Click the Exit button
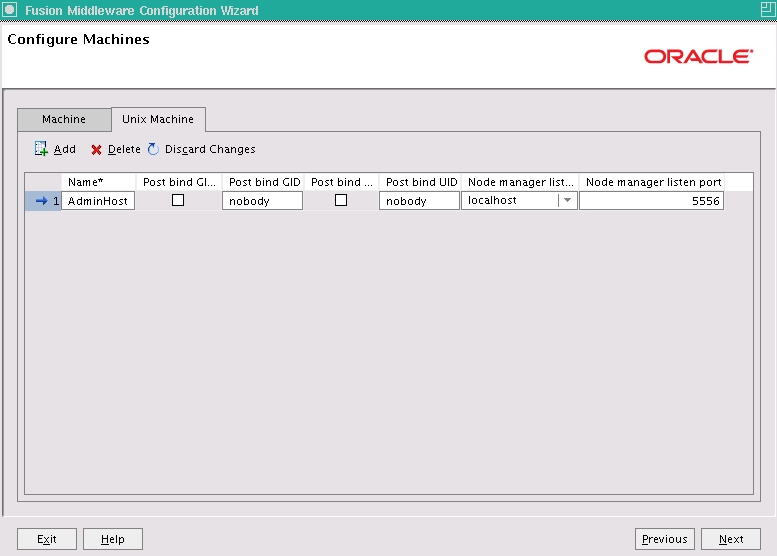The width and height of the screenshot is (777, 556). (47, 539)
